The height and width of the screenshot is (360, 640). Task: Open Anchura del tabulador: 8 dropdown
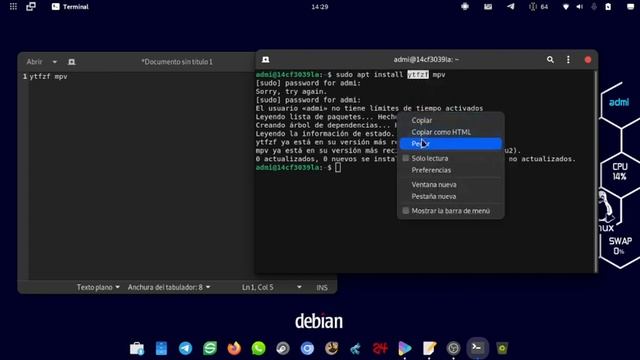point(169,287)
